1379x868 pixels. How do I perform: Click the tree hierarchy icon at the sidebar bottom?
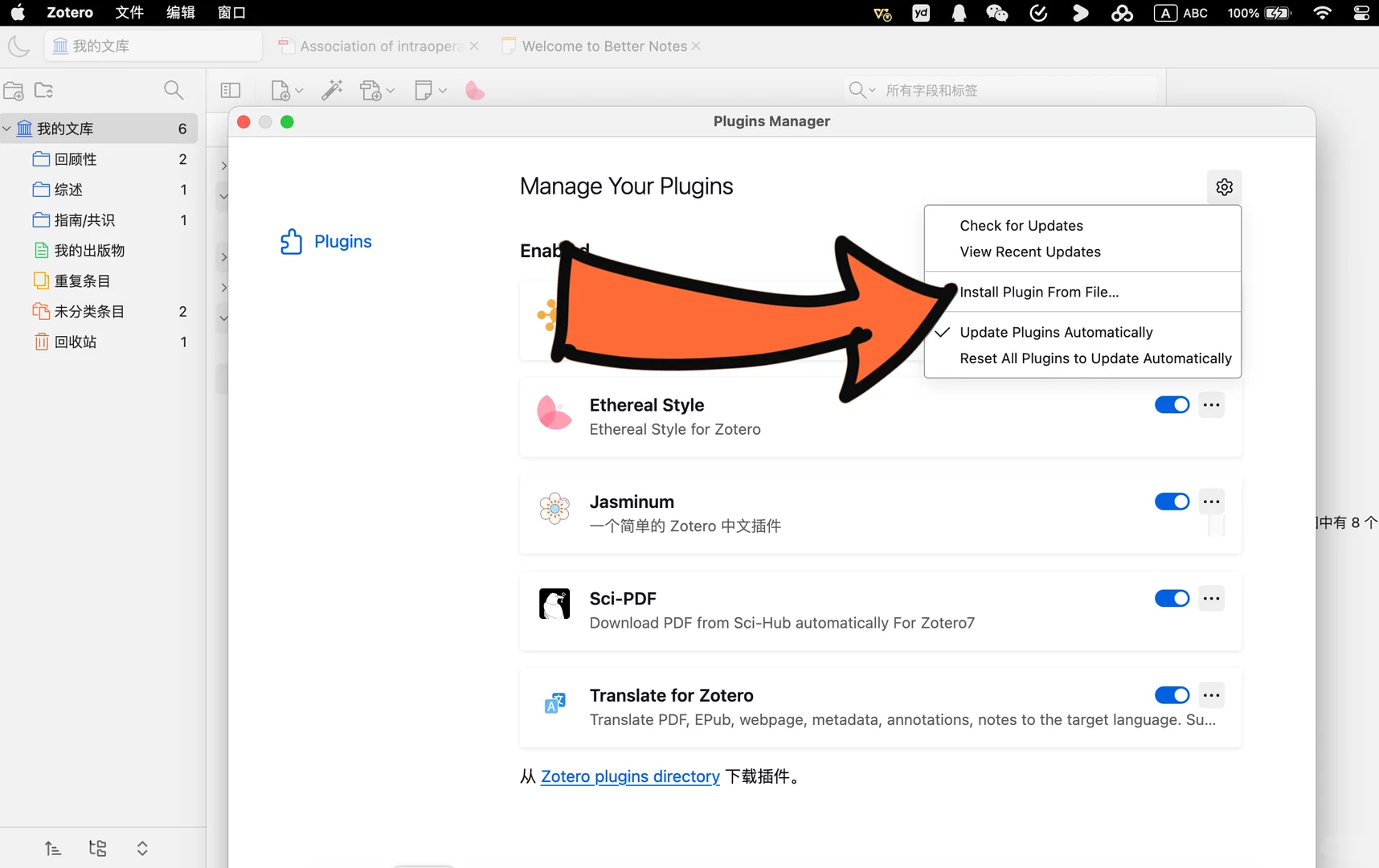pos(98,849)
